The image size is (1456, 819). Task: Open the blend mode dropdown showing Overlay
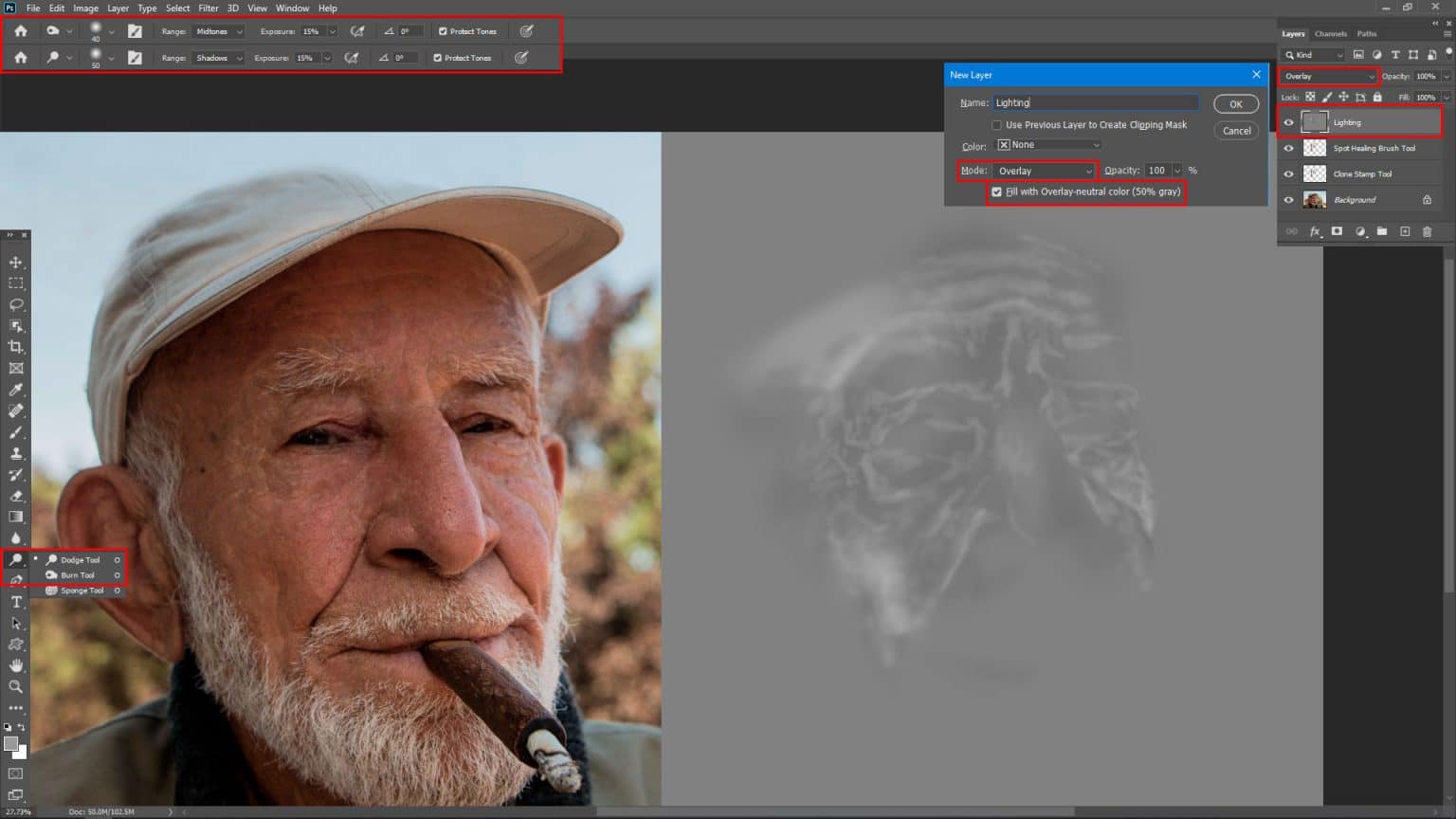tap(1327, 76)
